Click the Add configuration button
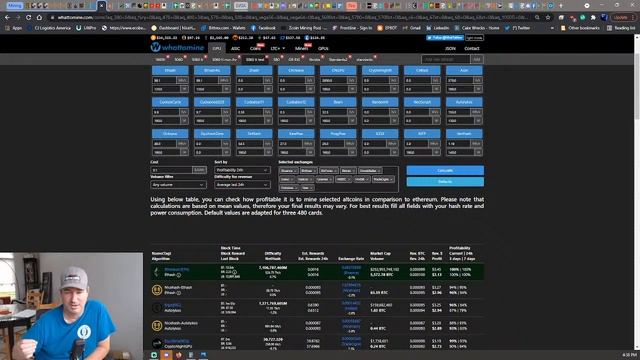Viewport: 640px width, 360px height. (476, 60)
